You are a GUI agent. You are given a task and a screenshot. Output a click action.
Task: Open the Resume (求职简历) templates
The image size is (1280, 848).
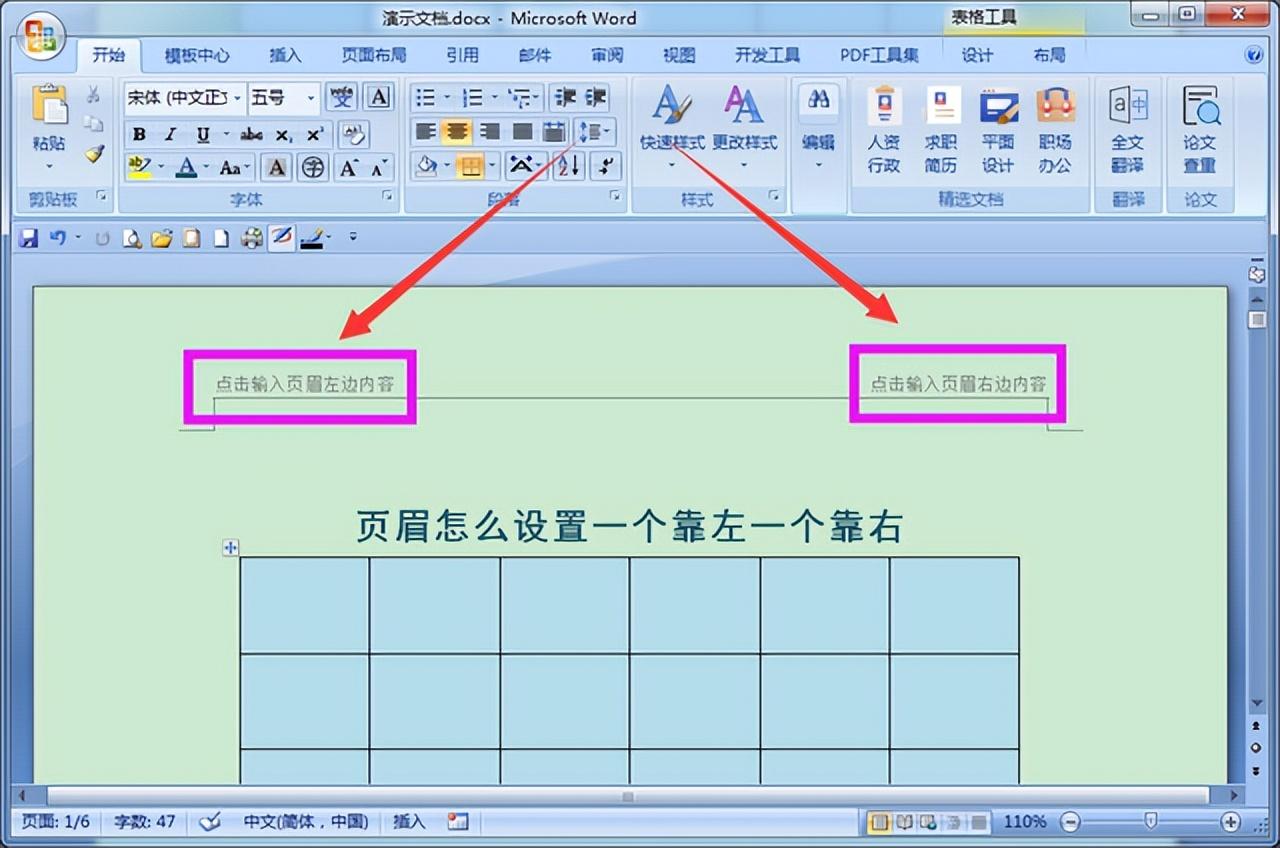(940, 132)
